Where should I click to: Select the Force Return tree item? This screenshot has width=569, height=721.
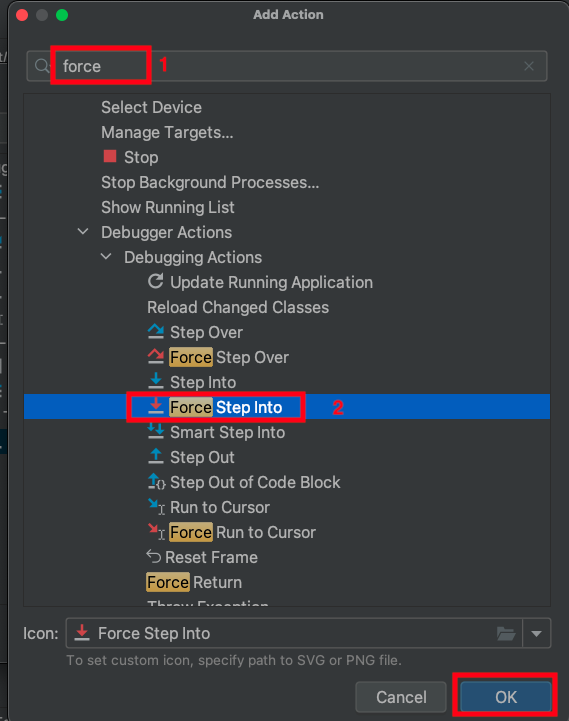pos(194,582)
